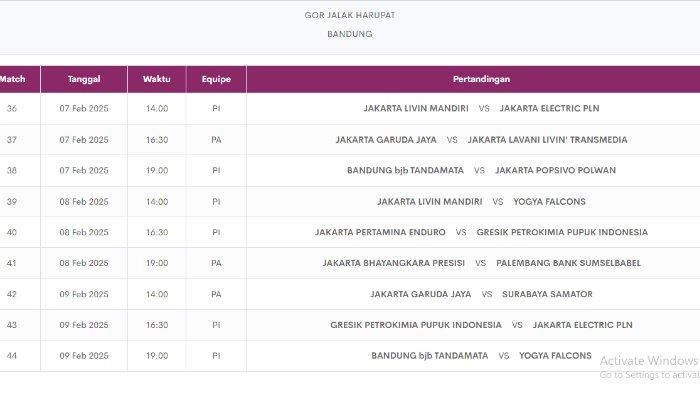Screen dimensions: 700x393
Task: Click the PA equipe cell in match 42 row
Action: tap(216, 294)
